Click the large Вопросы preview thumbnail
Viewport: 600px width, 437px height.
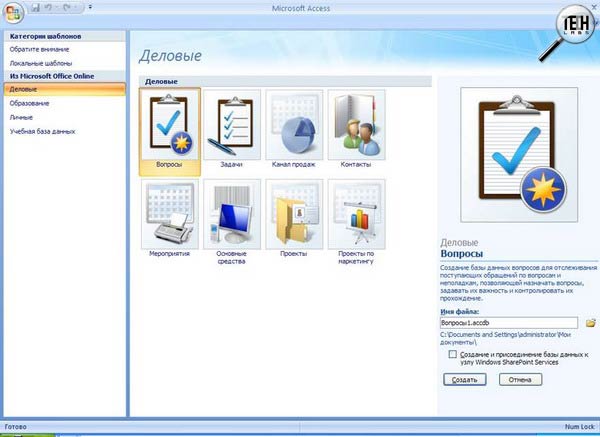coord(519,155)
